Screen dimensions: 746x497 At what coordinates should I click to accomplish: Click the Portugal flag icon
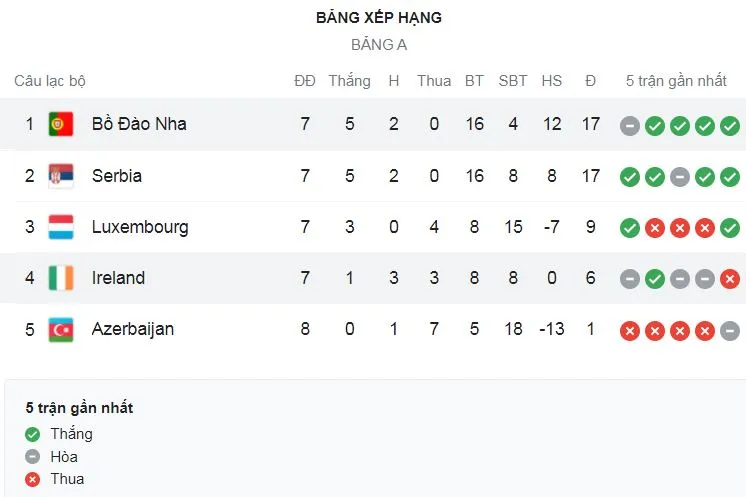tap(60, 124)
